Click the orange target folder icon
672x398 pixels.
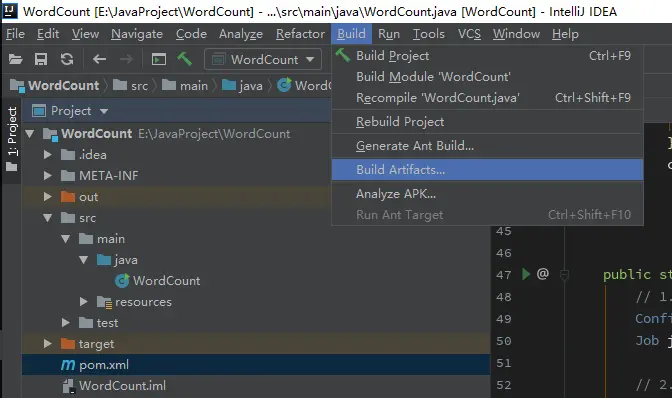[x=68, y=344]
